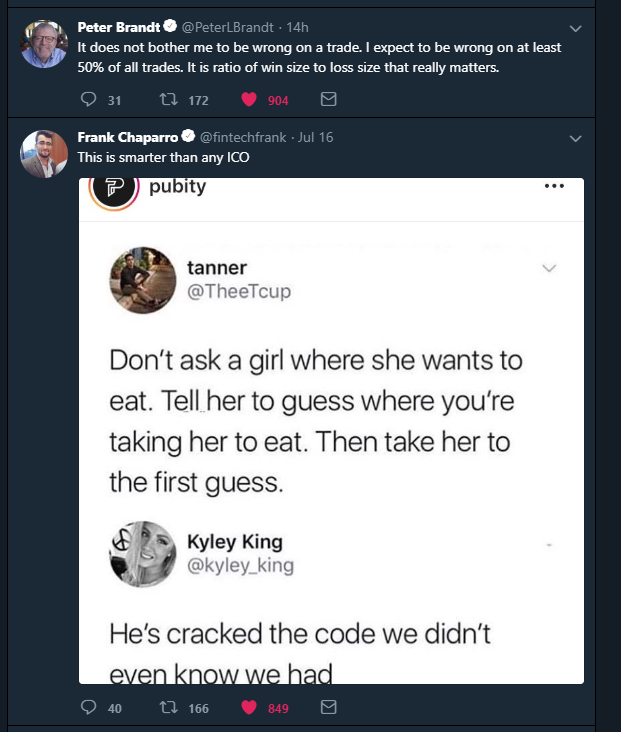Image resolution: width=621 pixels, height=732 pixels.
Task: Enlarge the pubity meme image
Action: (x=331, y=430)
